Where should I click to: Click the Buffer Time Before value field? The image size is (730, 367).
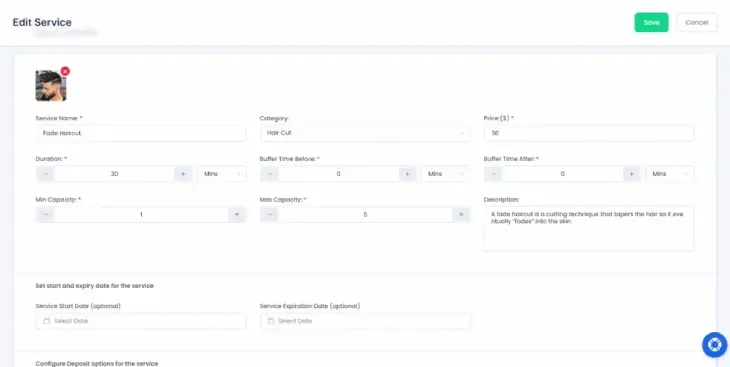pyautogui.click(x=338, y=174)
